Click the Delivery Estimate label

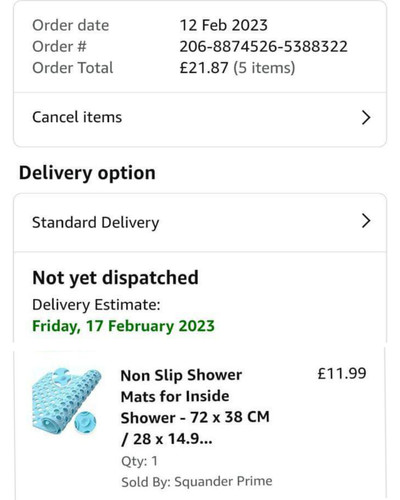click(x=96, y=305)
